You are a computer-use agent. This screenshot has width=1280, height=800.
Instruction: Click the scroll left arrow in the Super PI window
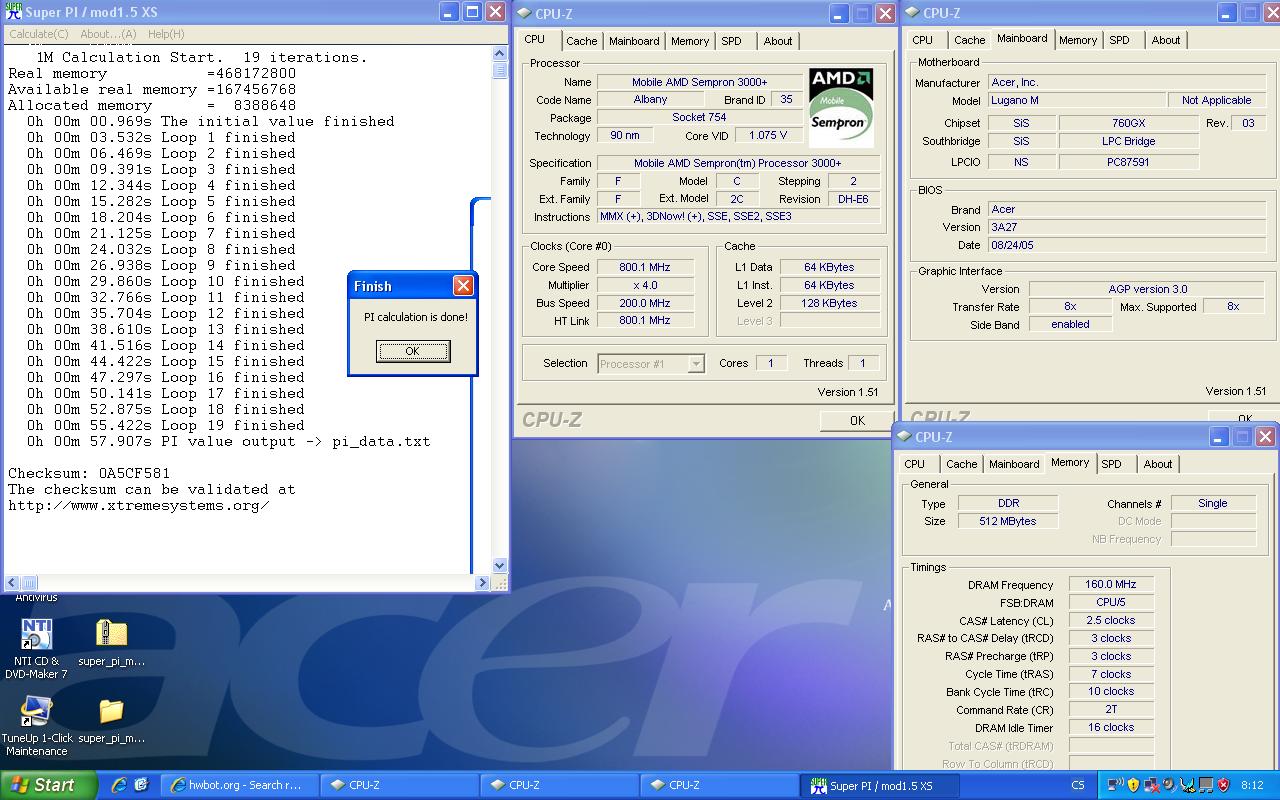click(x=12, y=582)
